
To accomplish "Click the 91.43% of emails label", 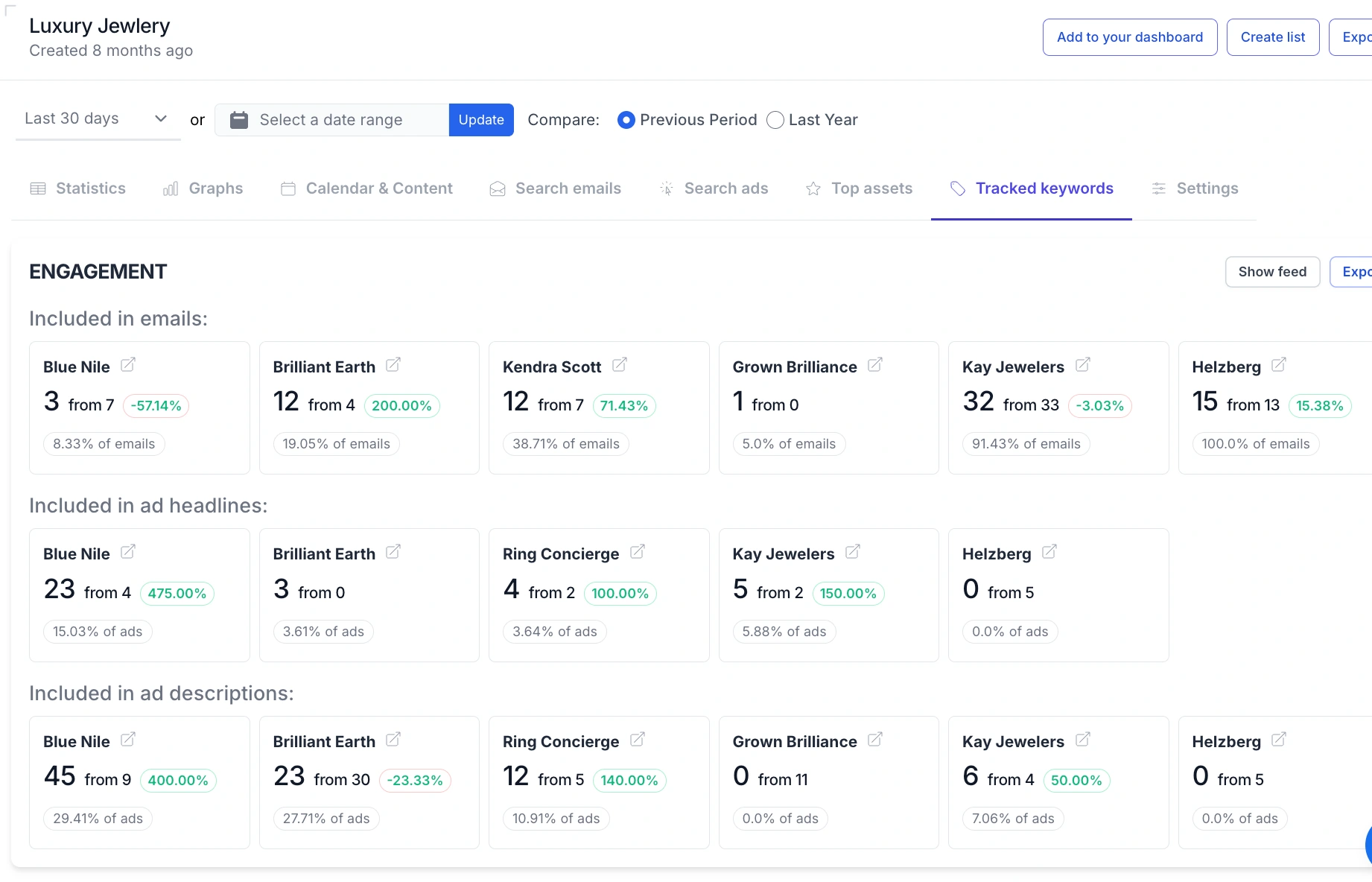I will (1026, 444).
